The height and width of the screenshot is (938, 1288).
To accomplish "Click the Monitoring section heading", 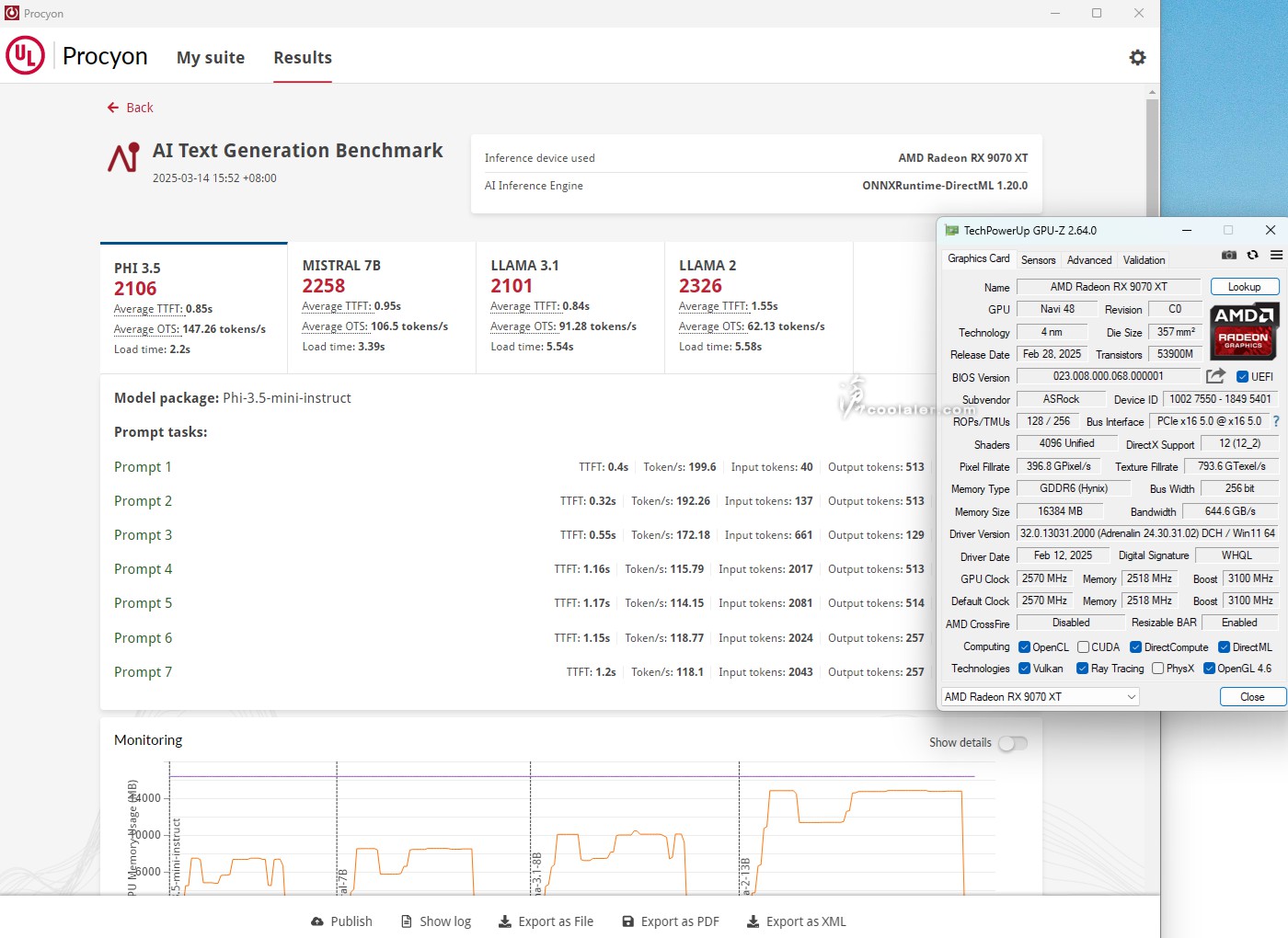I will [148, 740].
